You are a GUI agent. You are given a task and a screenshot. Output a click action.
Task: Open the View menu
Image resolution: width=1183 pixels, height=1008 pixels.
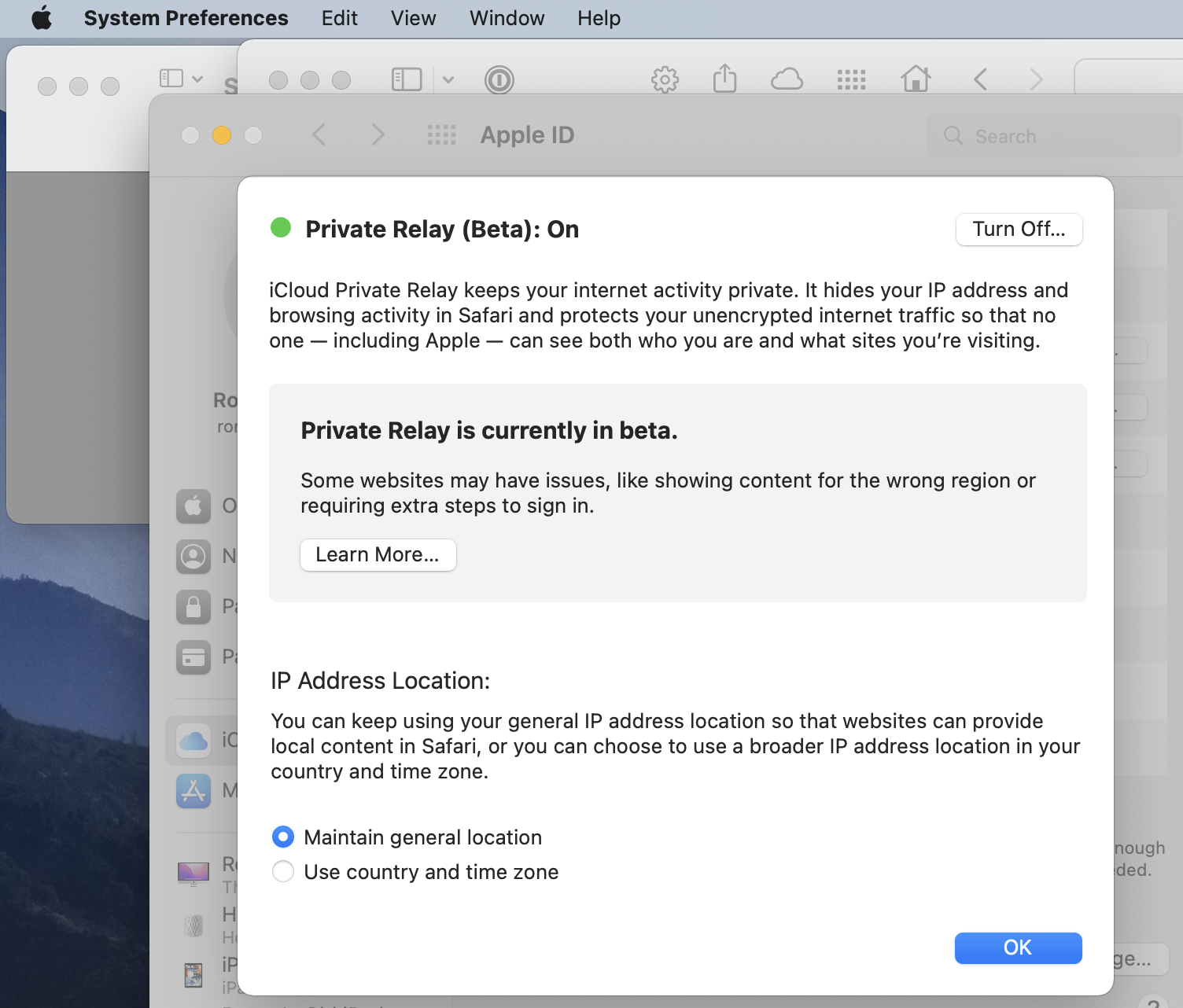(413, 18)
